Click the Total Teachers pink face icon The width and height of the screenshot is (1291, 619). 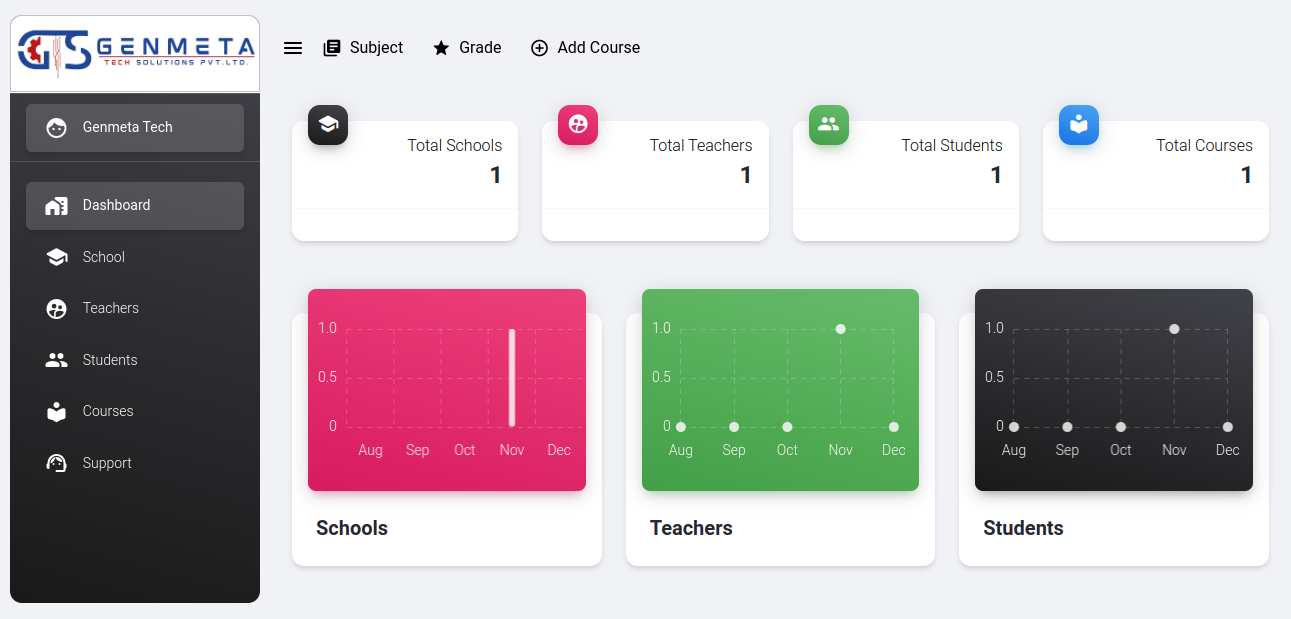tap(578, 125)
